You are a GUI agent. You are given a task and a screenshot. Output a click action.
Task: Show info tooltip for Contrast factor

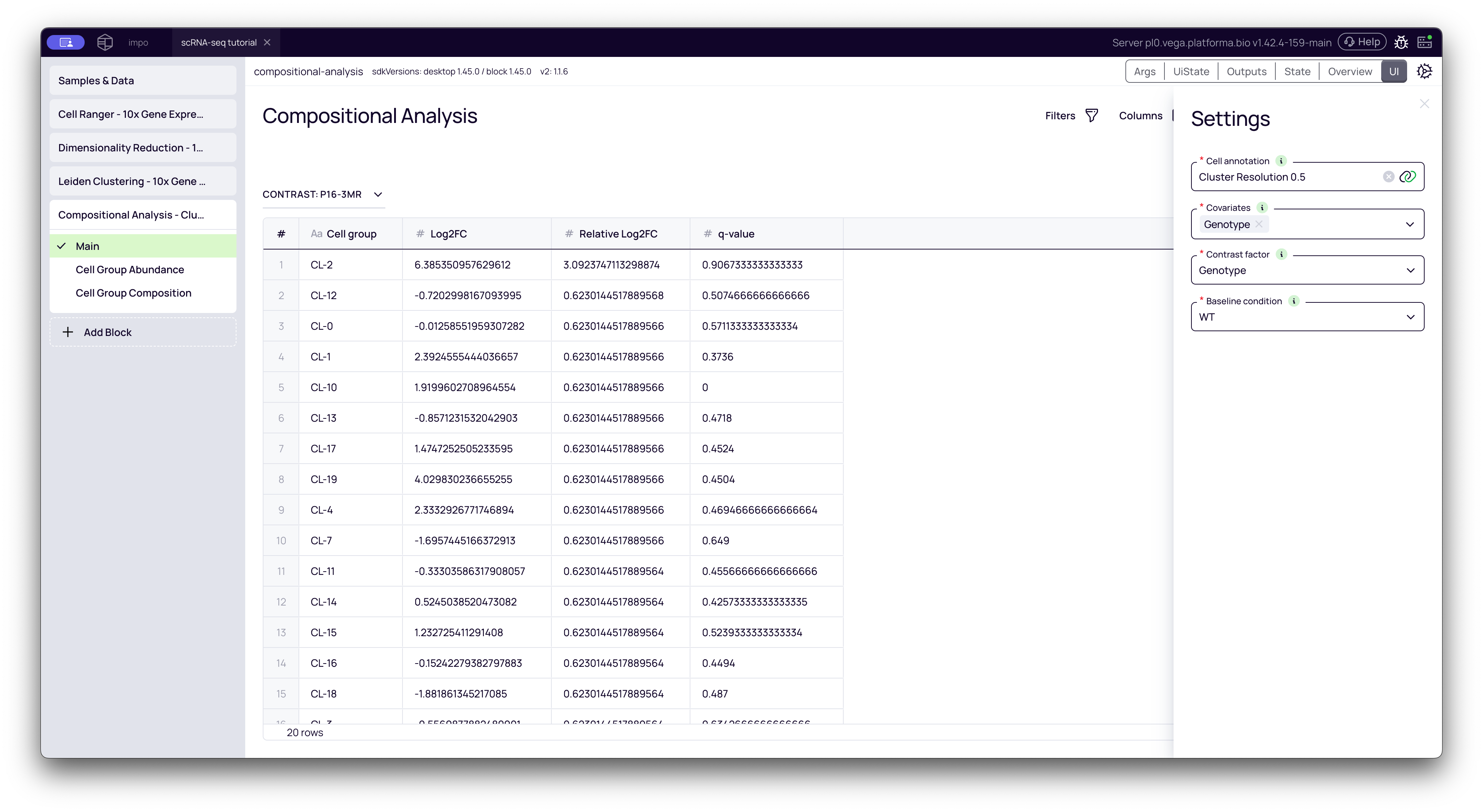tap(1282, 254)
